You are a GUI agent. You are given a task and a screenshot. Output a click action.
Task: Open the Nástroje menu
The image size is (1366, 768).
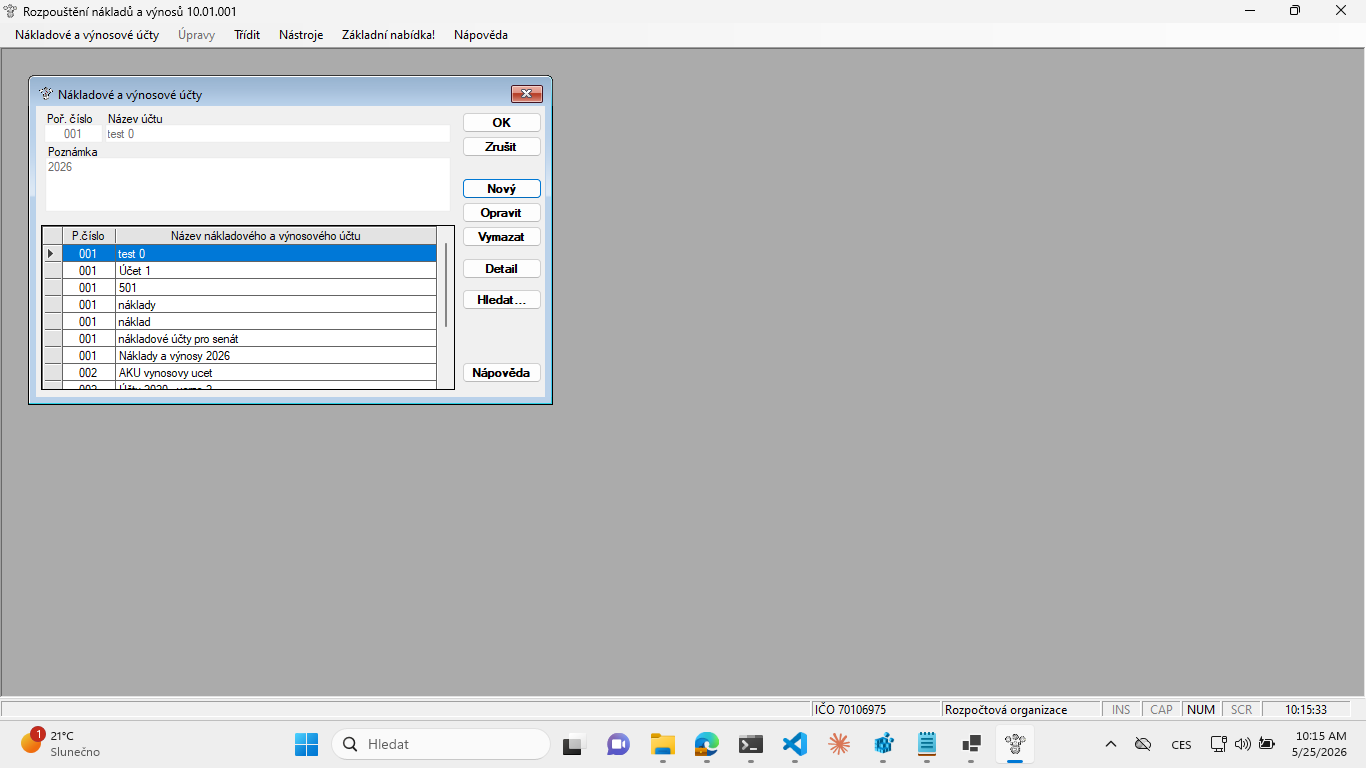(x=301, y=35)
